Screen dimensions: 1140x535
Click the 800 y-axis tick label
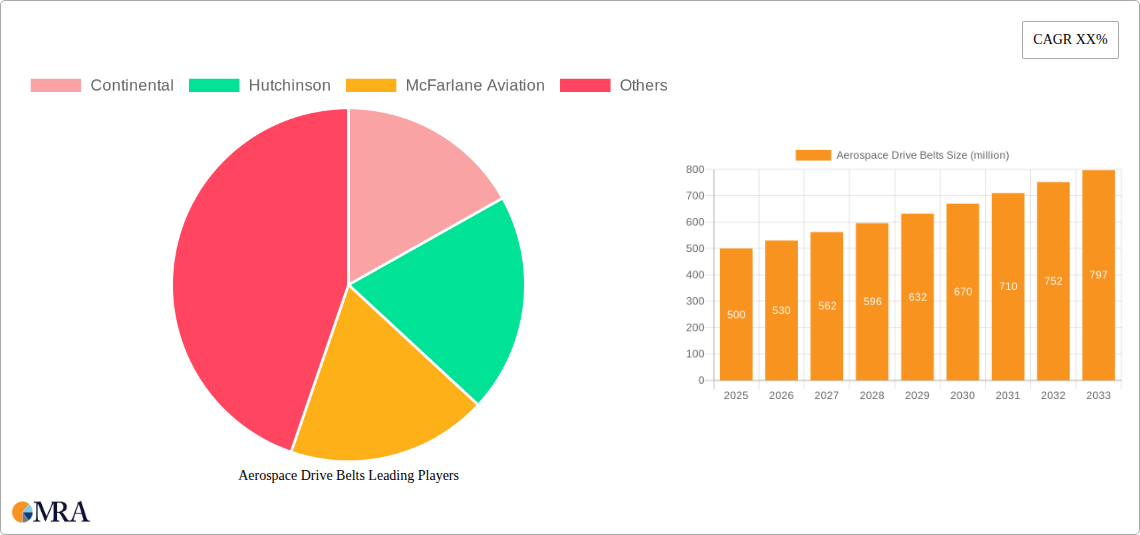pyautogui.click(x=694, y=169)
